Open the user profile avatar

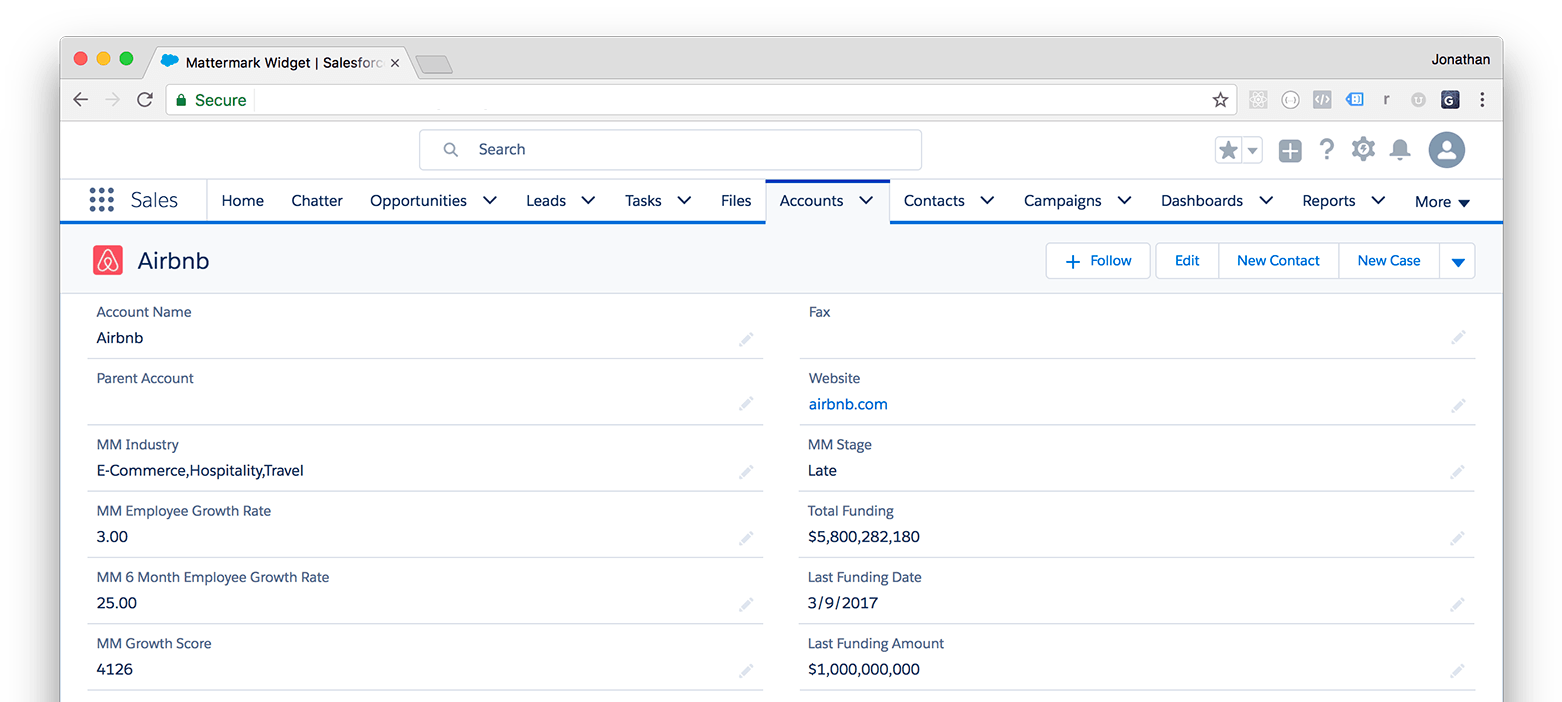[1446, 150]
